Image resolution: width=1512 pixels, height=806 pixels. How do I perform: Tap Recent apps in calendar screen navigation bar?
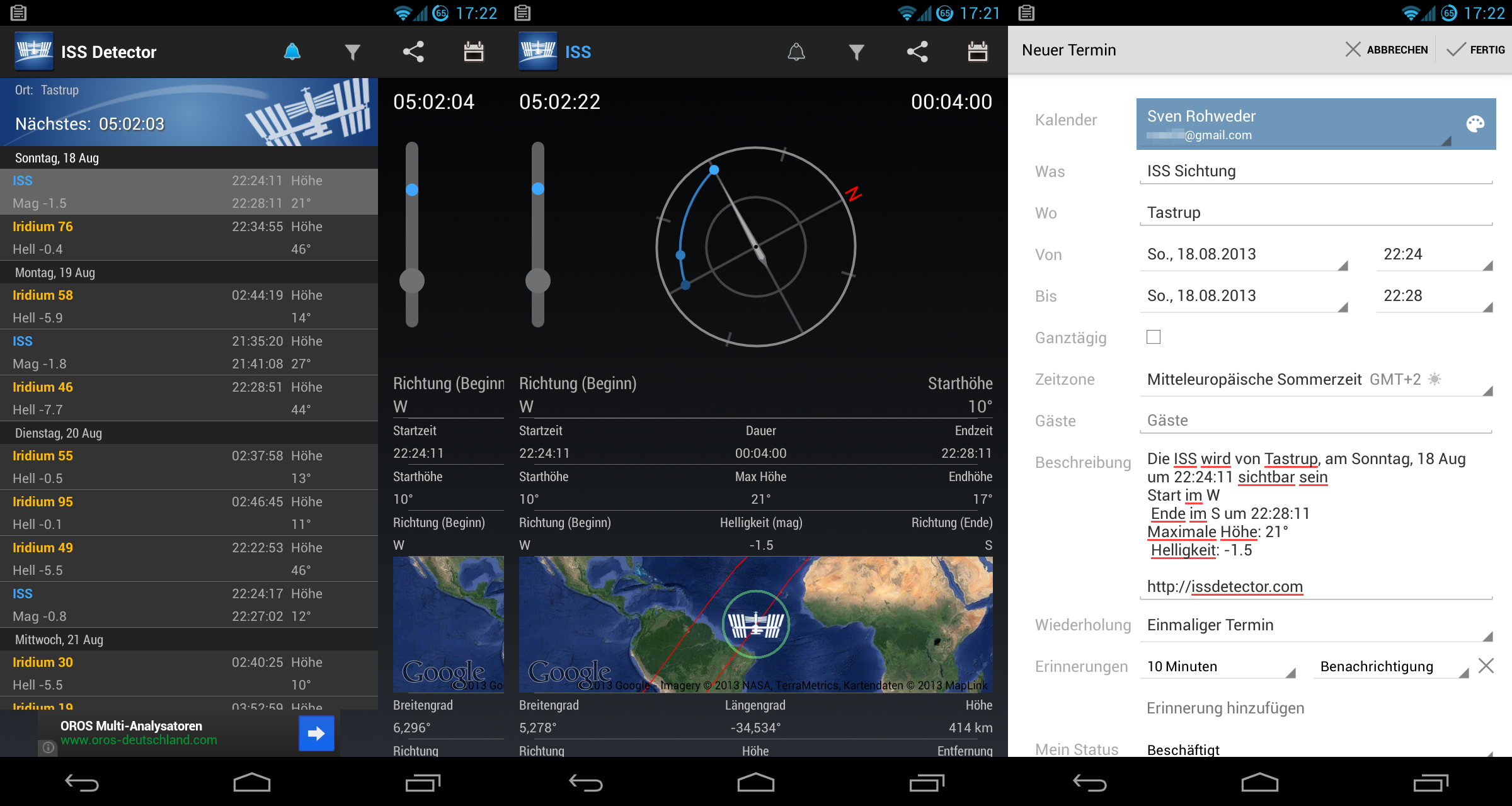coord(1430,783)
